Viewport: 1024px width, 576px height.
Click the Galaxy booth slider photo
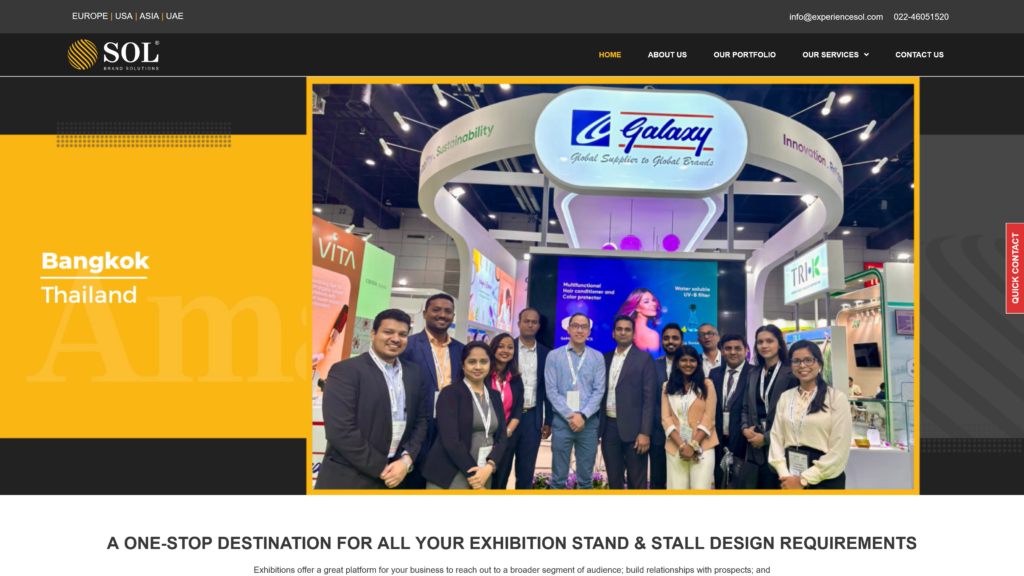coord(613,286)
